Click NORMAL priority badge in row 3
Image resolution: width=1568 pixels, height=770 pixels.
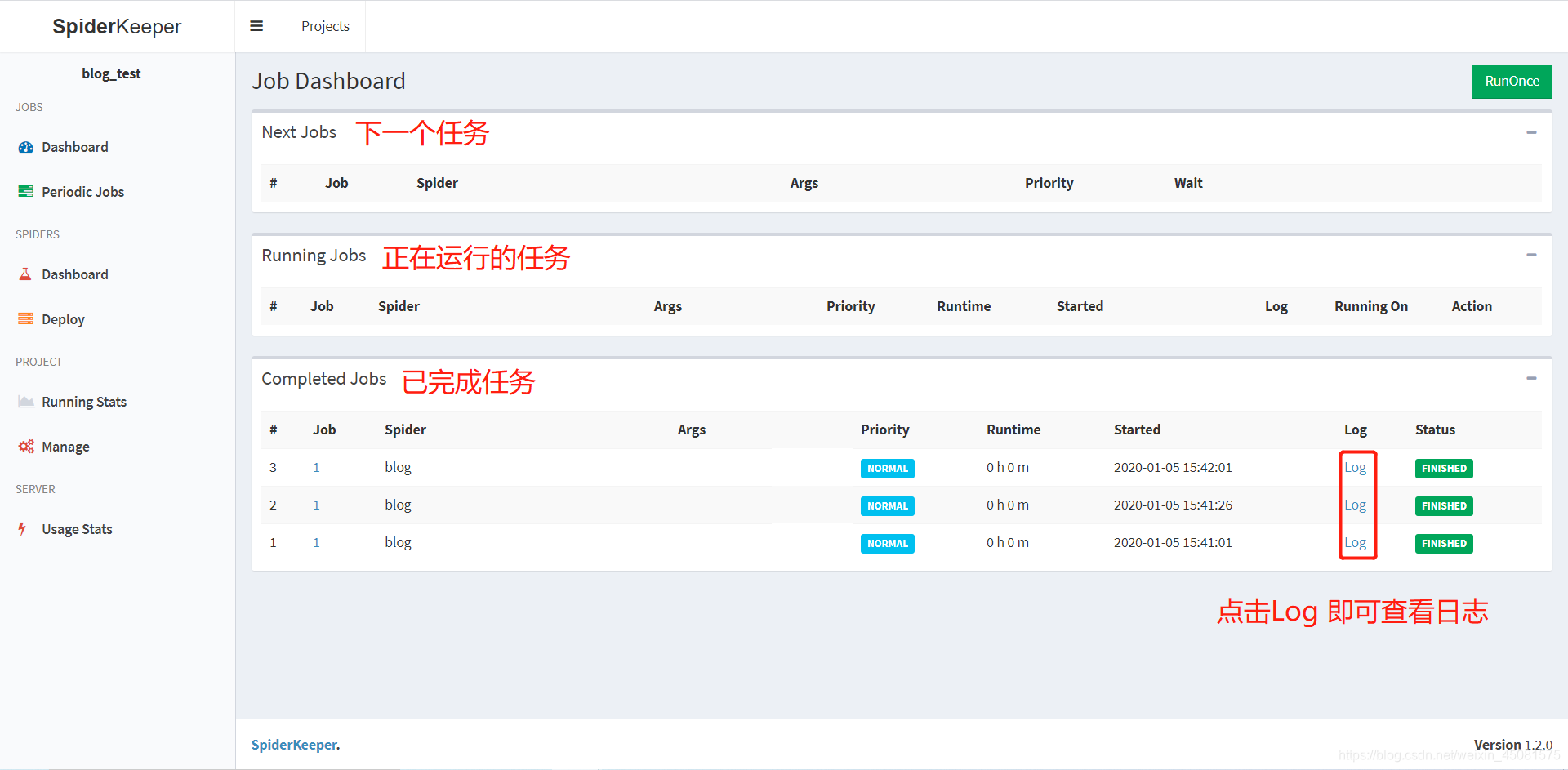tap(887, 469)
